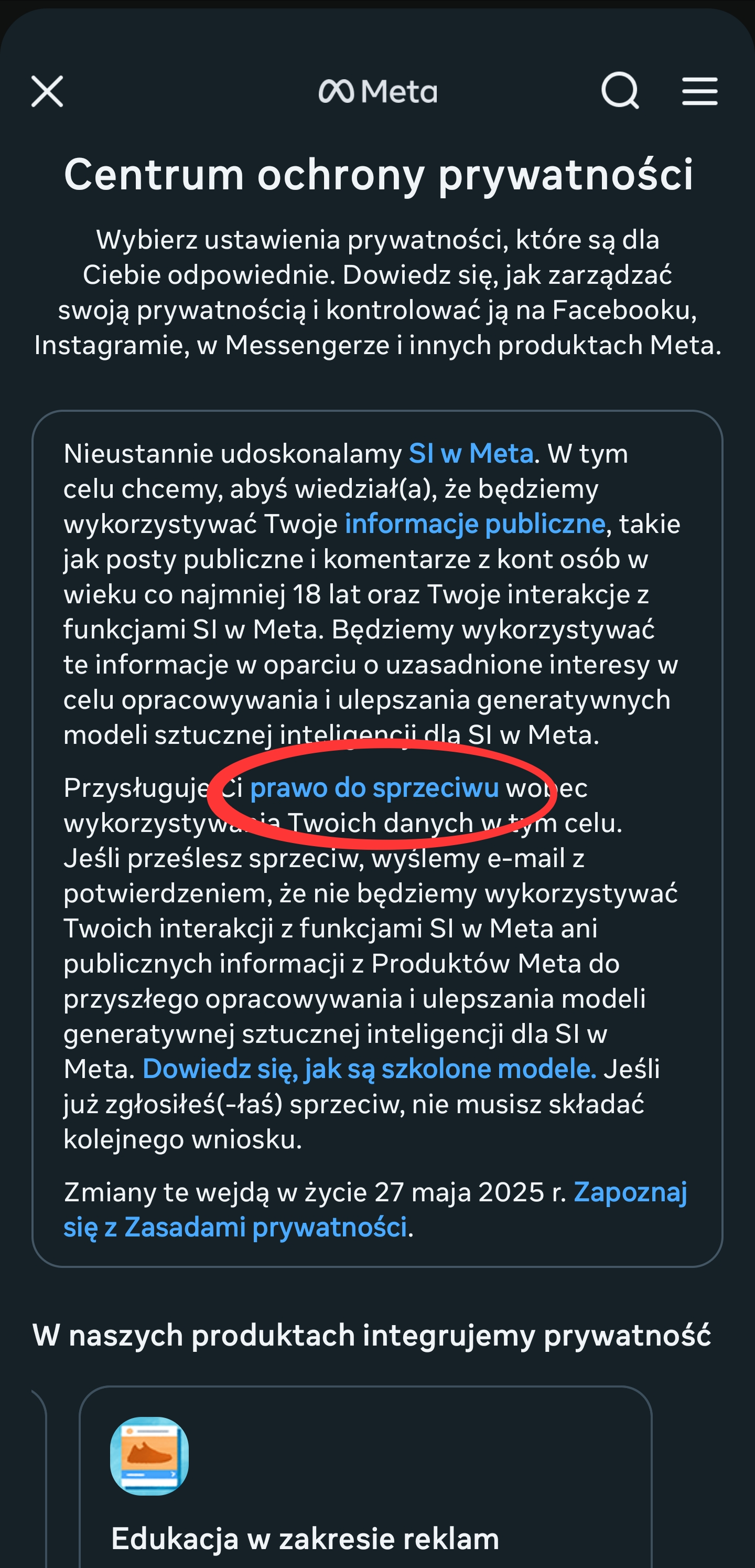
Task: Follow the 'informacje publiczne' link
Action: (x=475, y=524)
